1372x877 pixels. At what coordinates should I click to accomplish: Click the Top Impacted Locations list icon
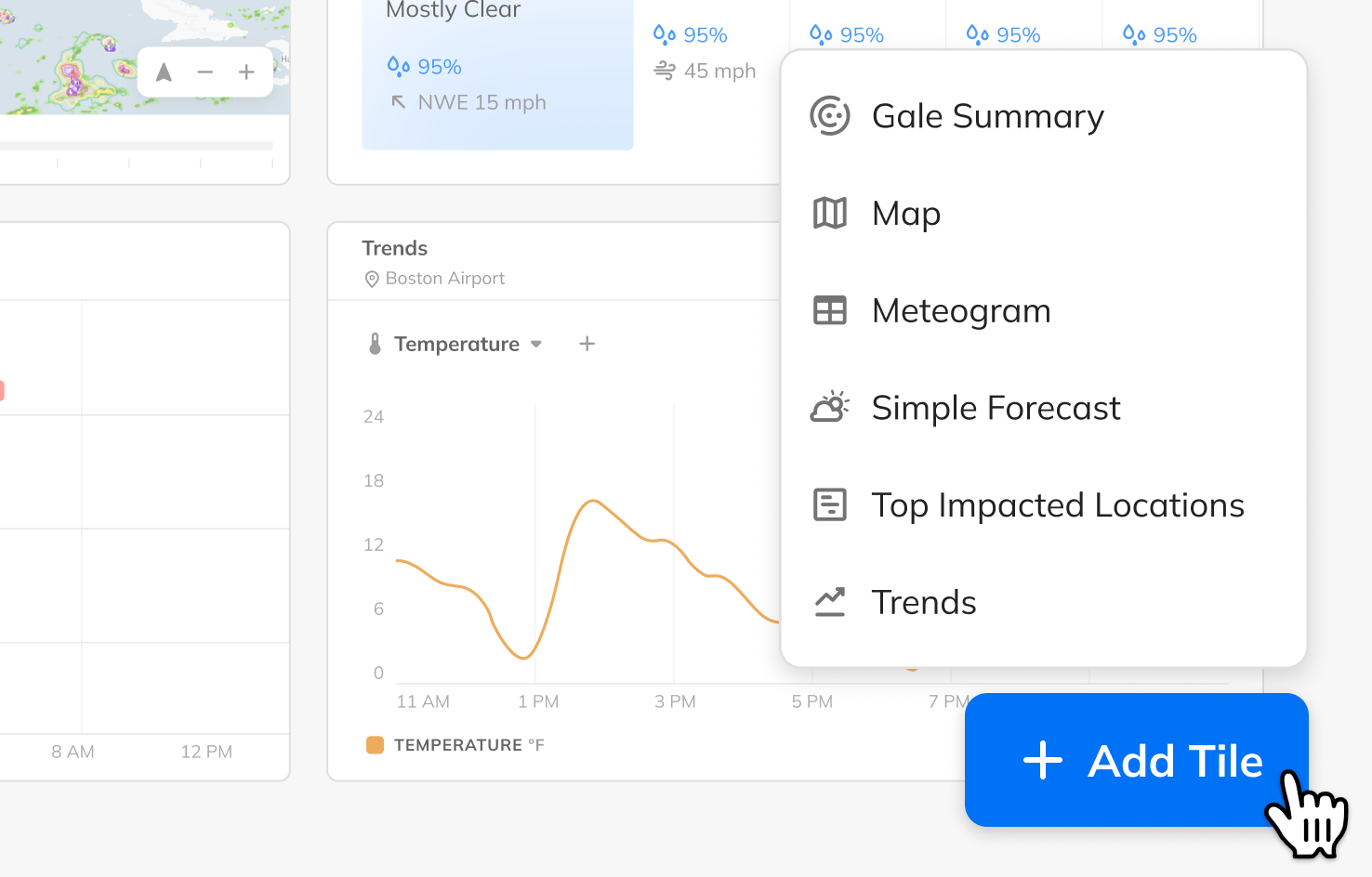pos(829,504)
